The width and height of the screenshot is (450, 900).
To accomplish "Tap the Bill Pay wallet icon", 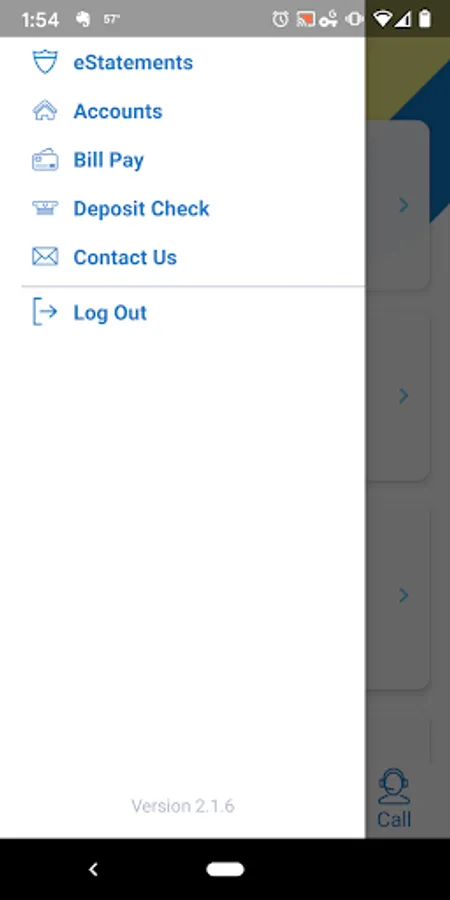I will [45, 160].
